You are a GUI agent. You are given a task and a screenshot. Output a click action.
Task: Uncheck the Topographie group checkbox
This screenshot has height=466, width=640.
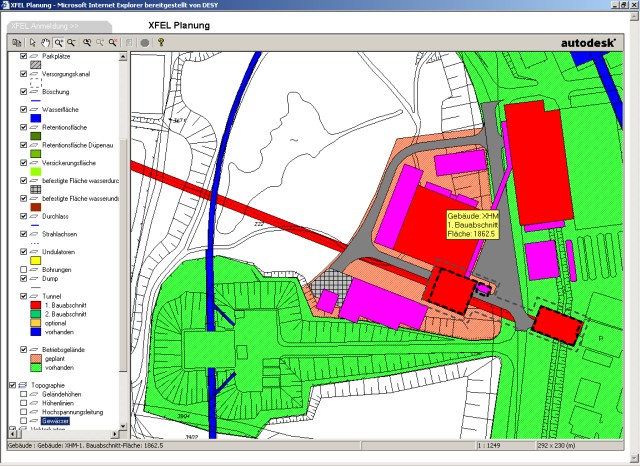[13, 385]
